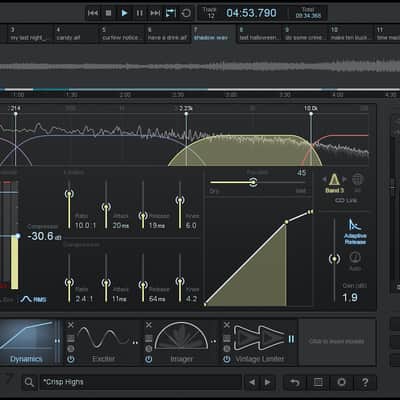Click the preset name field '*Crisp Highs'
400x400 pixels.
pos(140,382)
